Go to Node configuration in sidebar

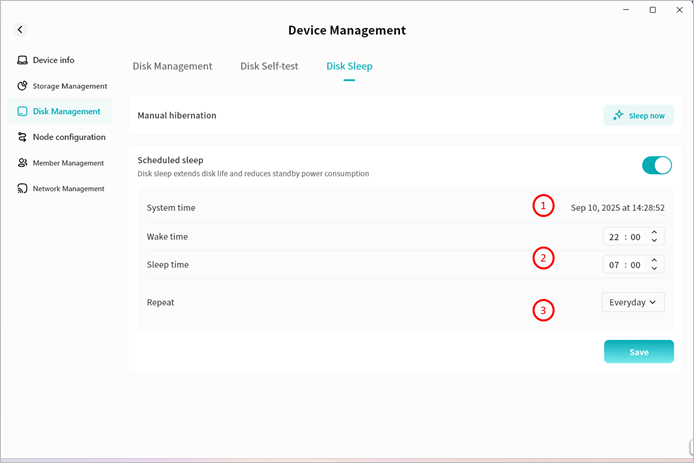click(68, 137)
